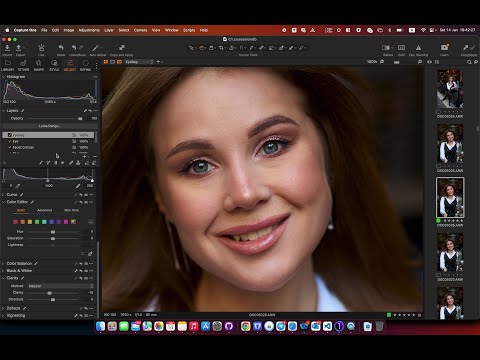
Task: Uncheck the Eye layer checkbox
Action: [x=10, y=141]
